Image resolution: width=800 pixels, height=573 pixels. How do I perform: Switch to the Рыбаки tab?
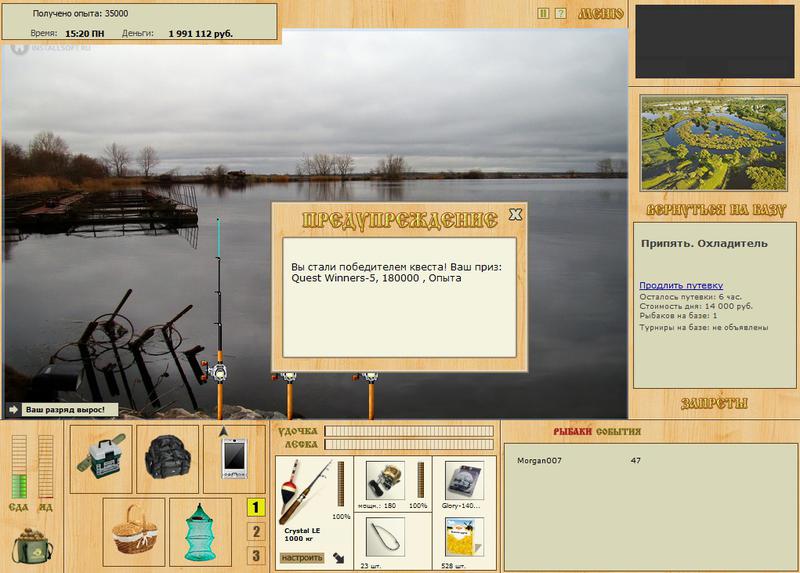click(x=572, y=432)
